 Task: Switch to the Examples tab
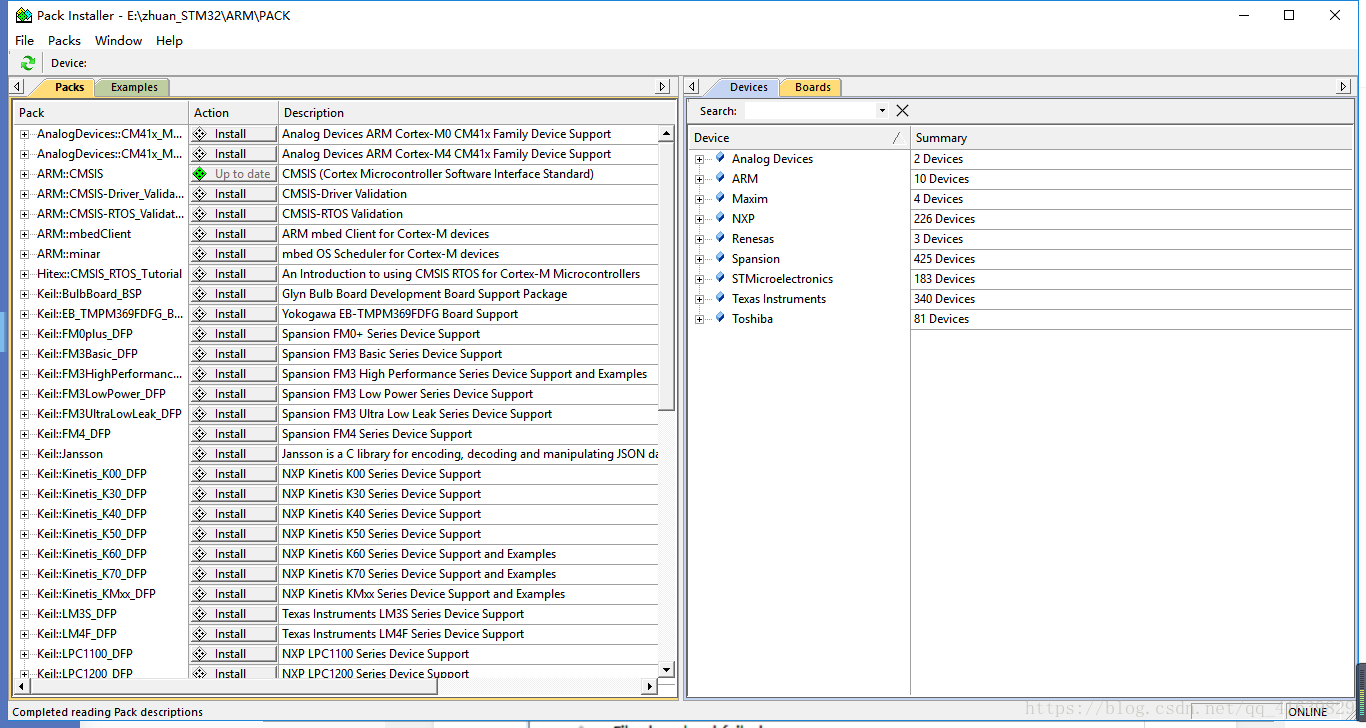[134, 87]
